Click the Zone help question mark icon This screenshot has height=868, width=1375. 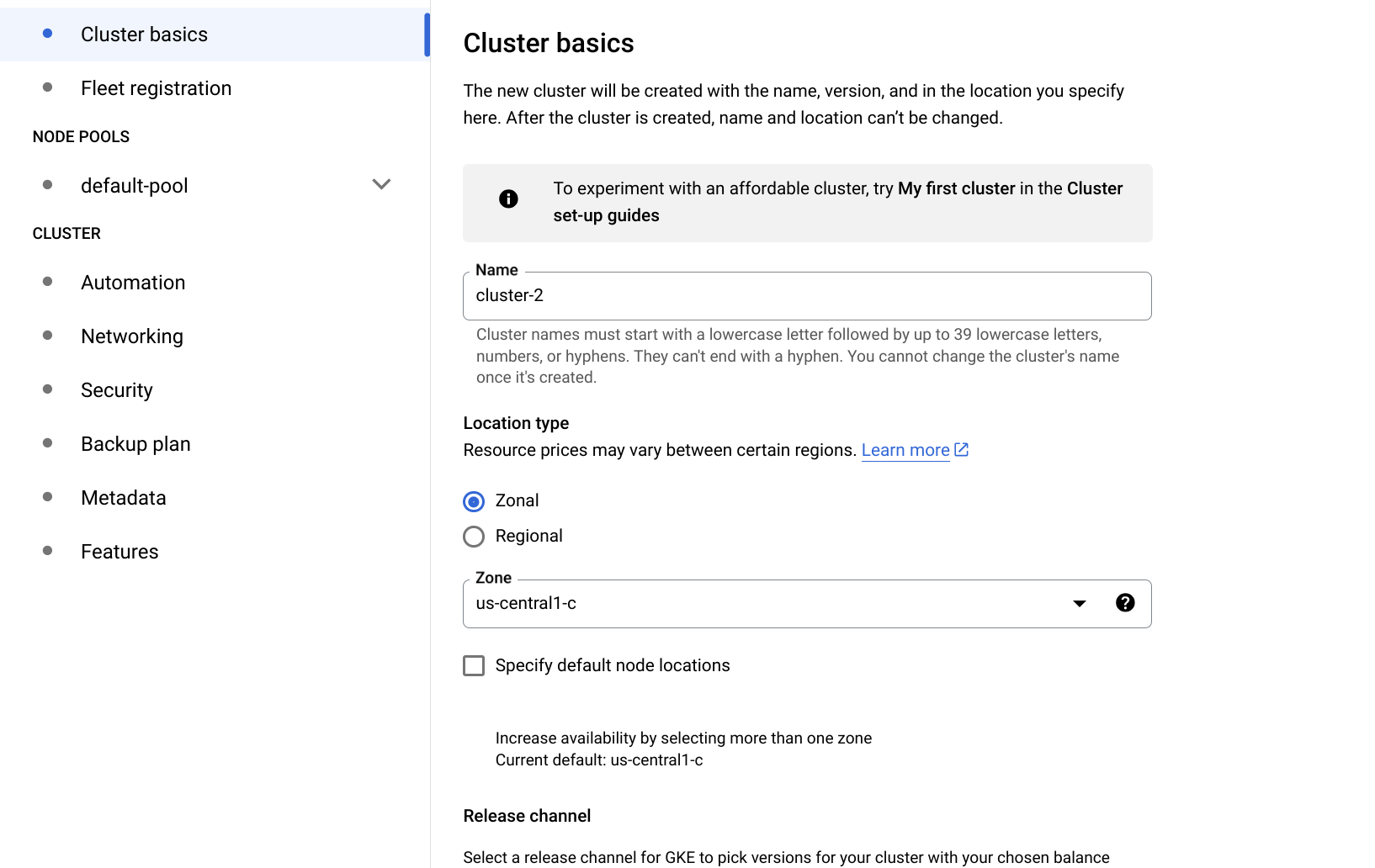[1124, 603]
